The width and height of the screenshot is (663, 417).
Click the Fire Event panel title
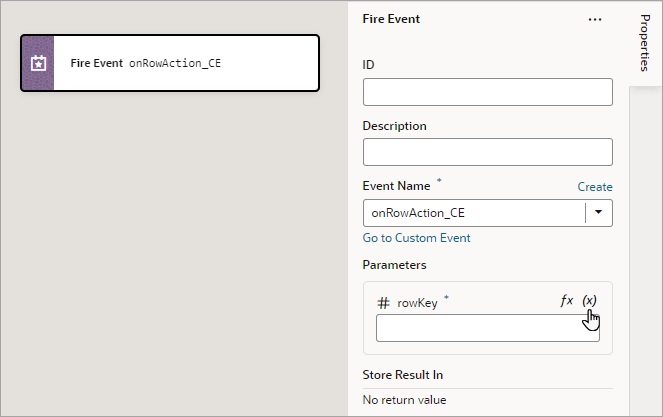[391, 19]
